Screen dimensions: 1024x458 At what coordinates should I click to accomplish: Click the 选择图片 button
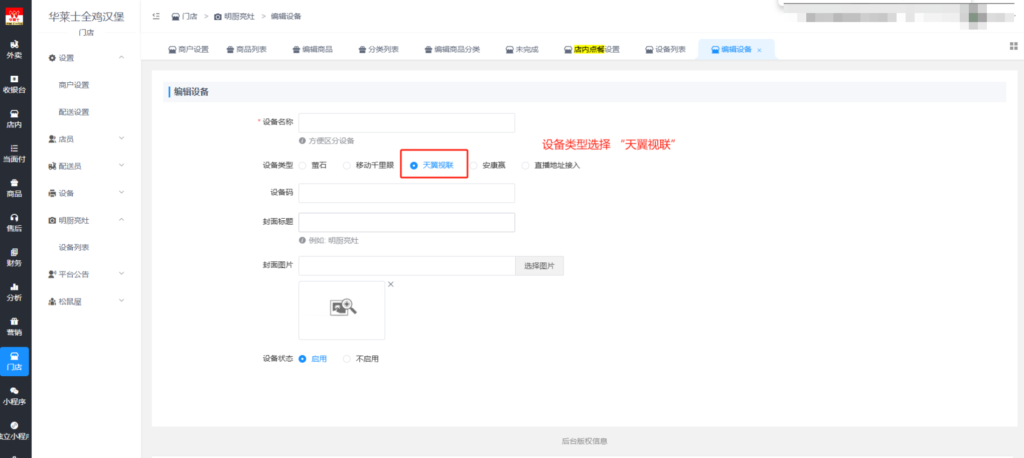pos(539,266)
